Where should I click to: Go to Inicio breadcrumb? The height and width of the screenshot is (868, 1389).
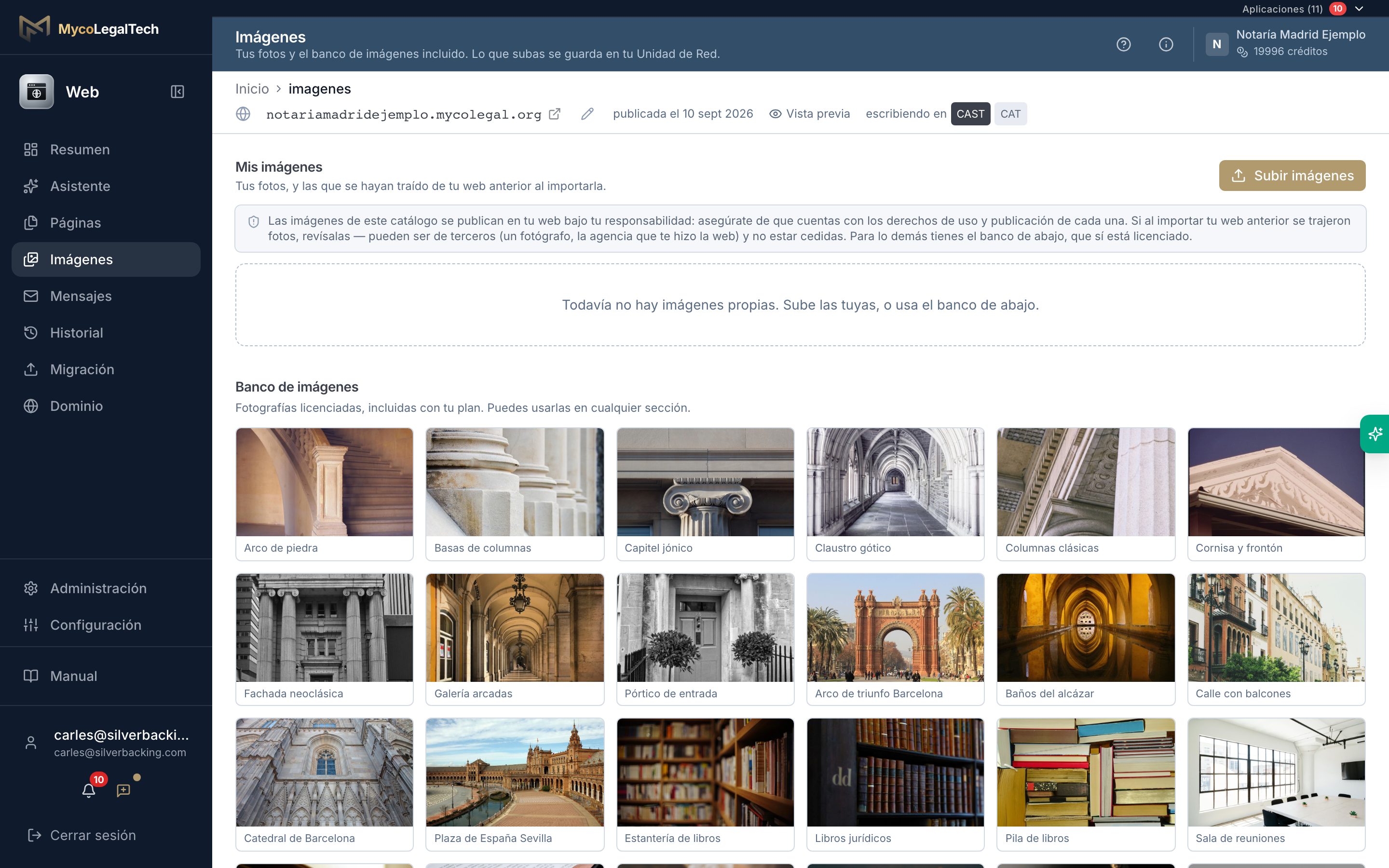pyautogui.click(x=252, y=89)
